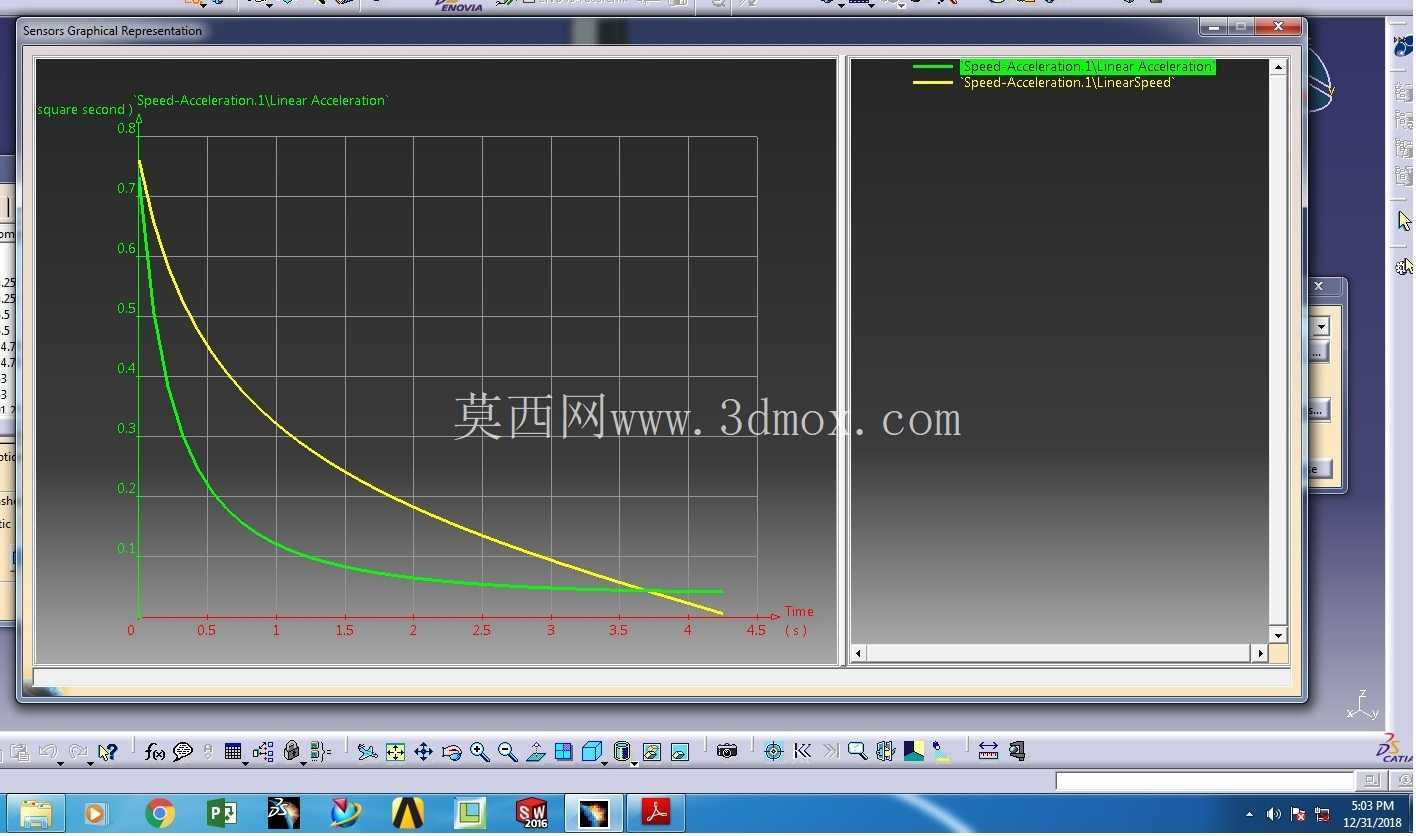
Task: Click the Apply Material icon
Action: [914, 751]
